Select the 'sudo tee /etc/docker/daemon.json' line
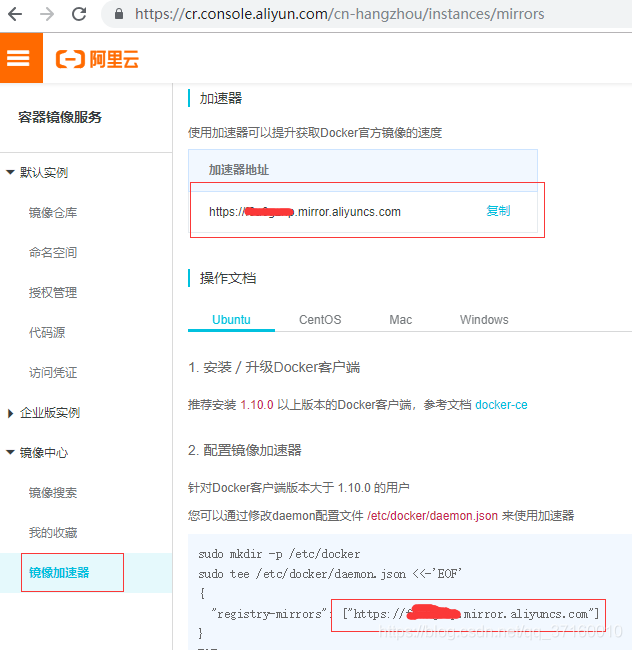The height and width of the screenshot is (650, 632). click(330, 574)
